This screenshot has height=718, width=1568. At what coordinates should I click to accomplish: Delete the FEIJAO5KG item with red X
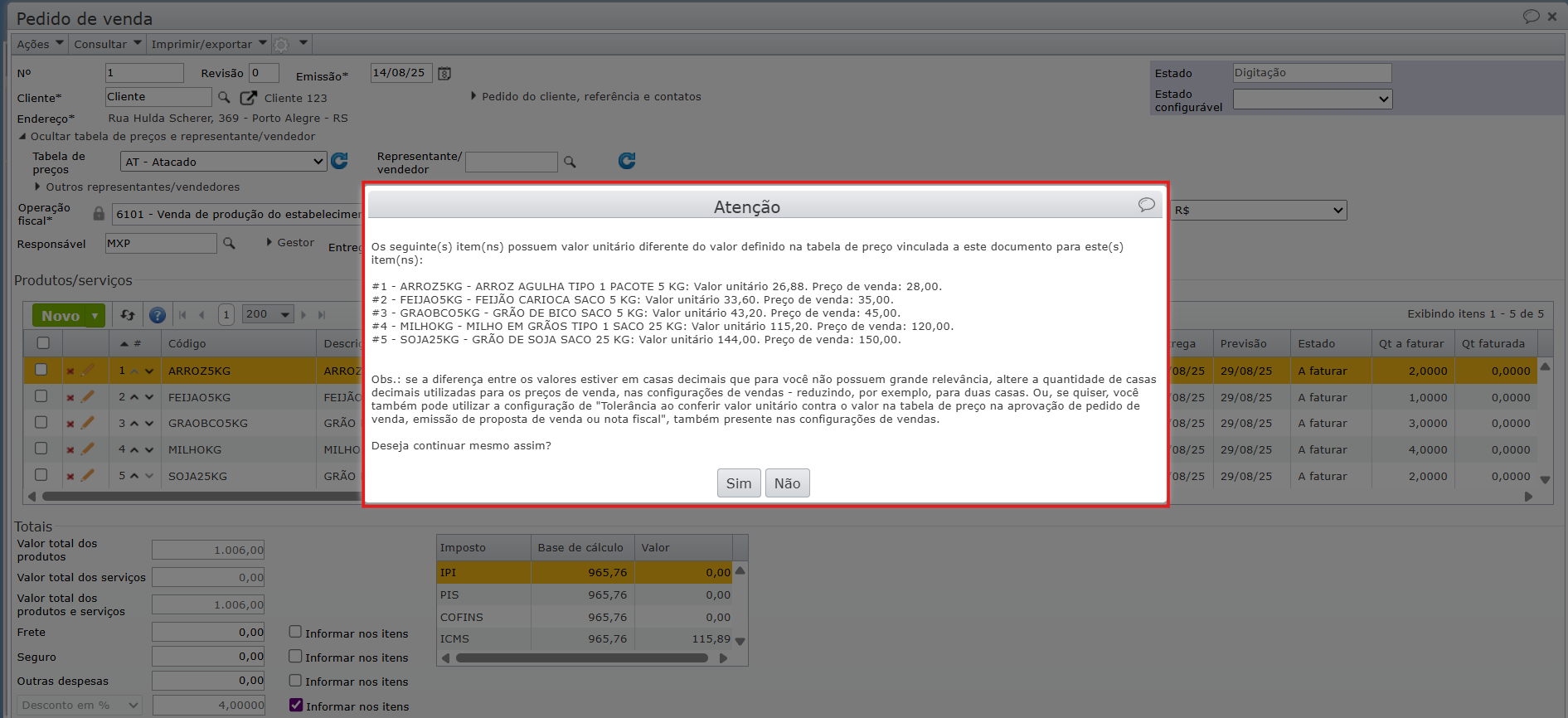(70, 397)
